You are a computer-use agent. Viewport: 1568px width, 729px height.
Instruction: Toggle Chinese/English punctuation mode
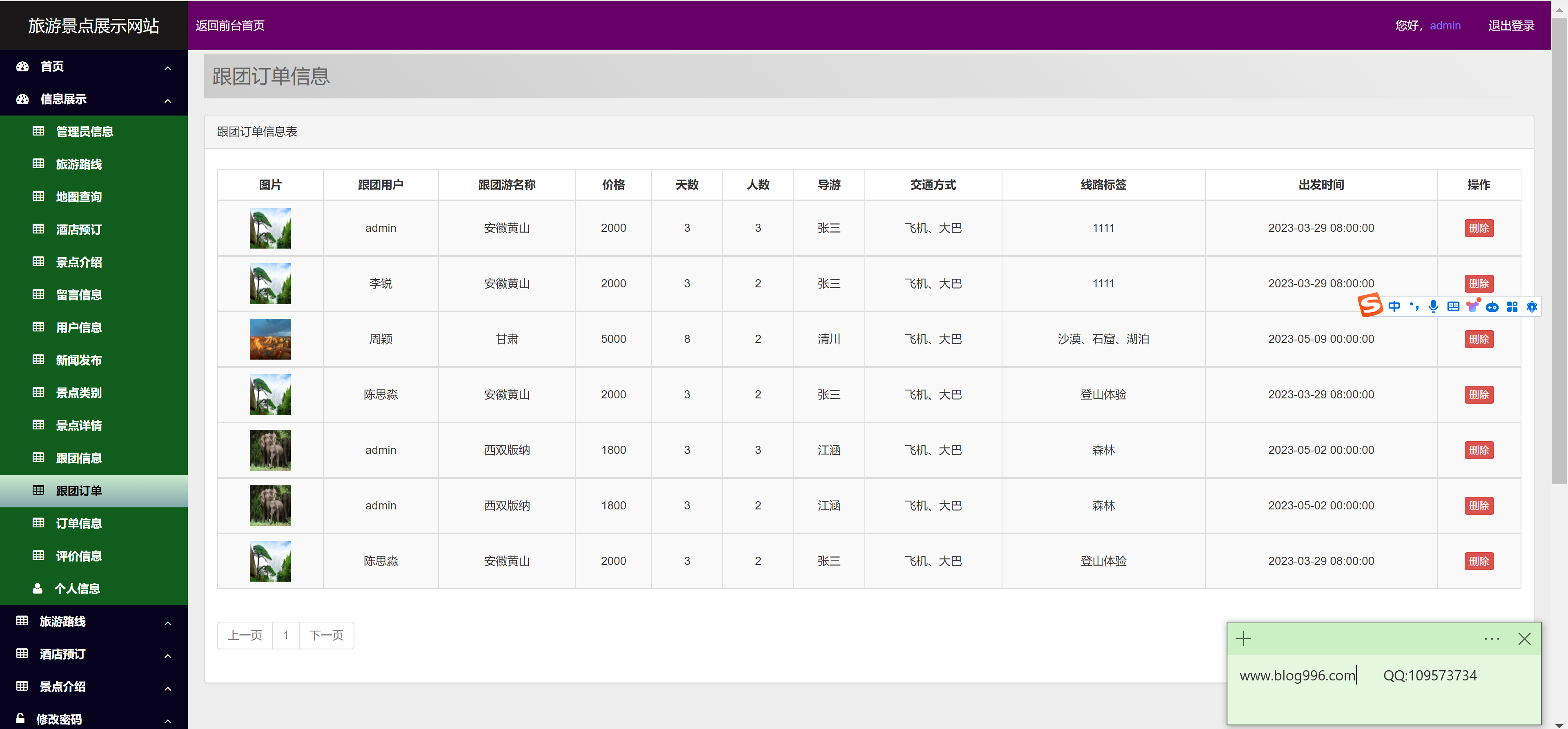[x=1414, y=306]
